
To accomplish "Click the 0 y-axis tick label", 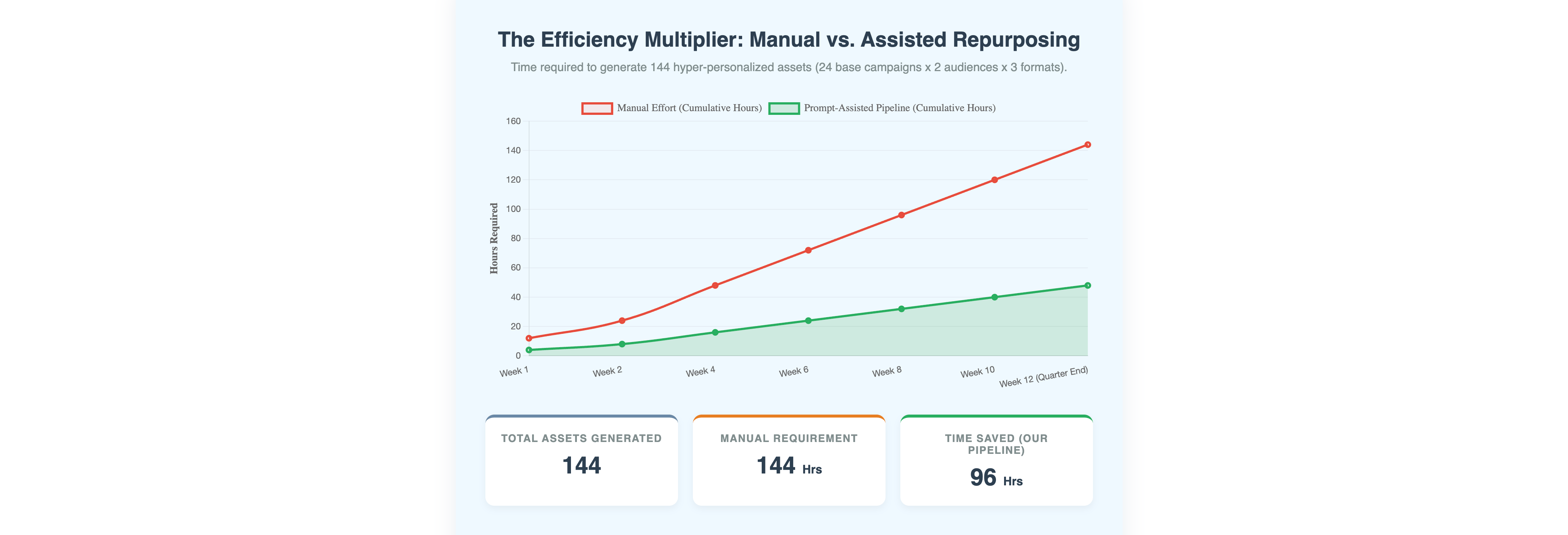I will [x=518, y=355].
